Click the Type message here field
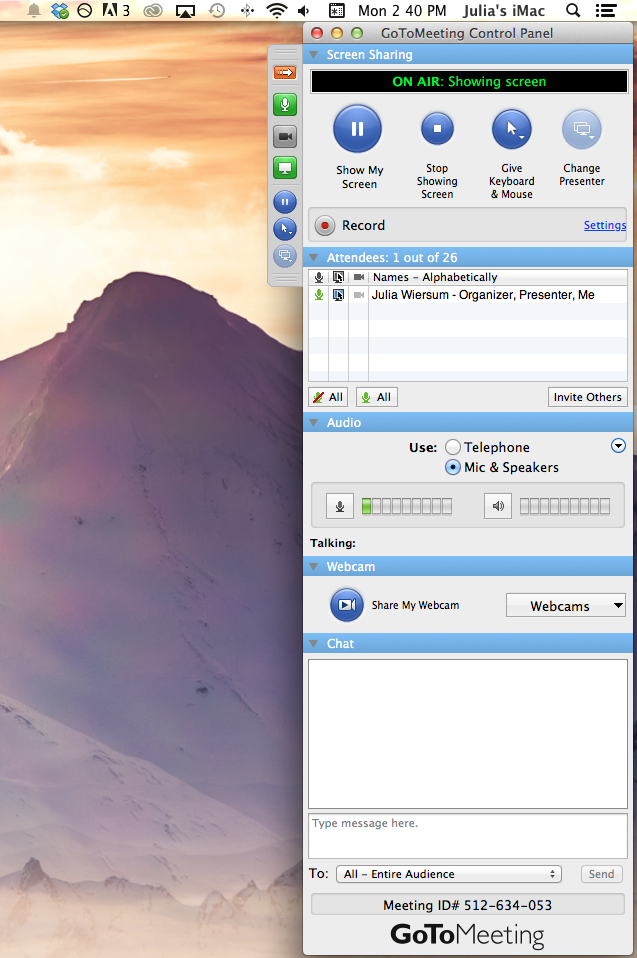Screen dimensions: 637x958 pos(468,836)
